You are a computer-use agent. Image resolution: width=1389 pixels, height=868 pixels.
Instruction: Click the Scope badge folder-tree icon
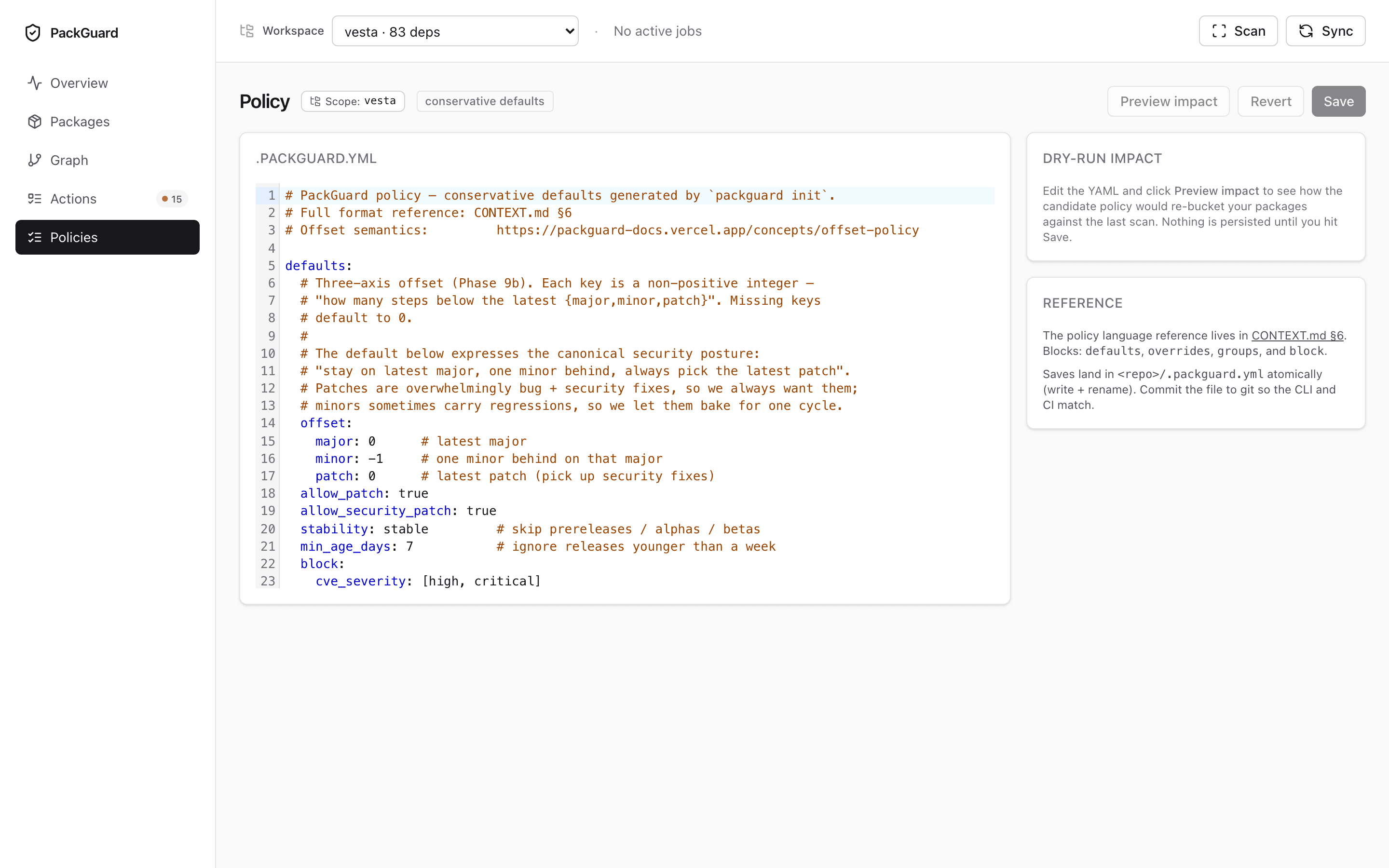click(315, 101)
